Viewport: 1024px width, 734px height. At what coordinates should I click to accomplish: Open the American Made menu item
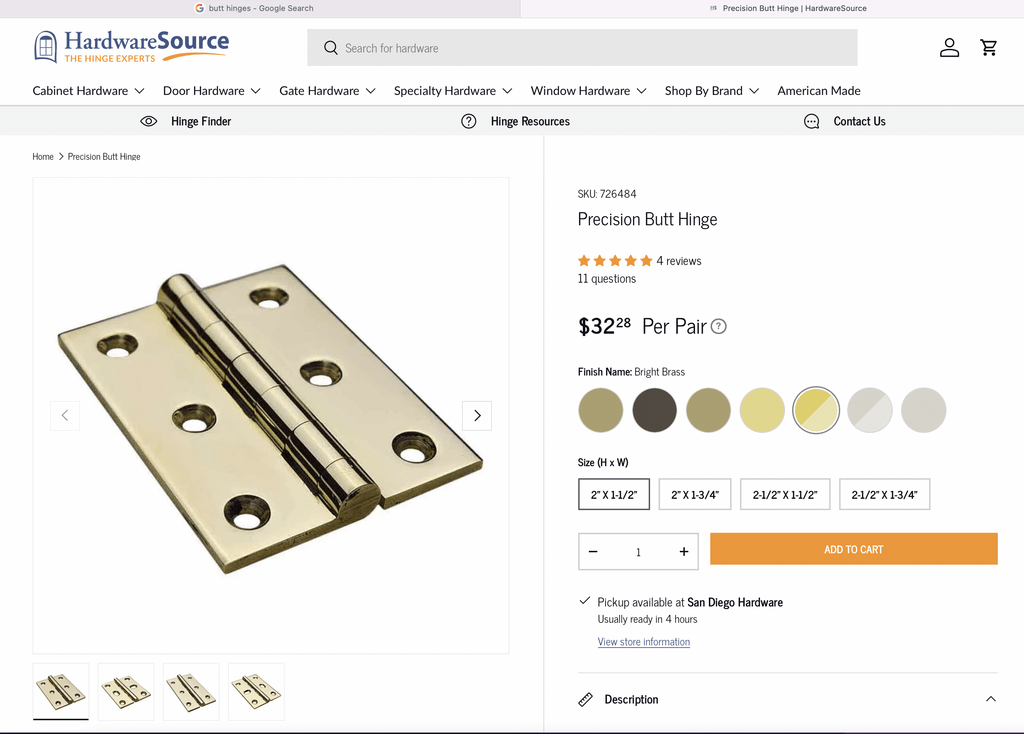819,91
